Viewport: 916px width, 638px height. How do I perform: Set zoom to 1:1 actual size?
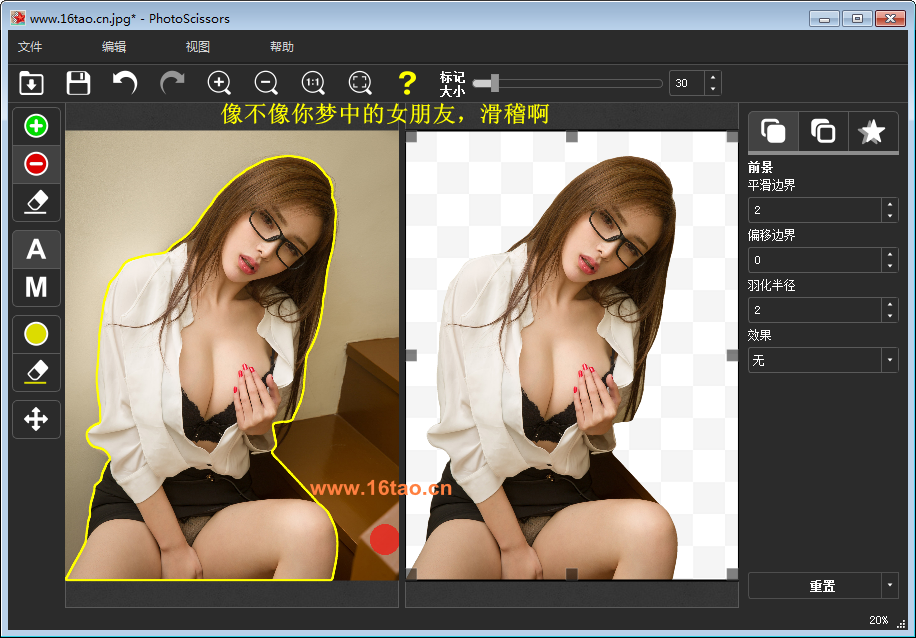[x=313, y=83]
